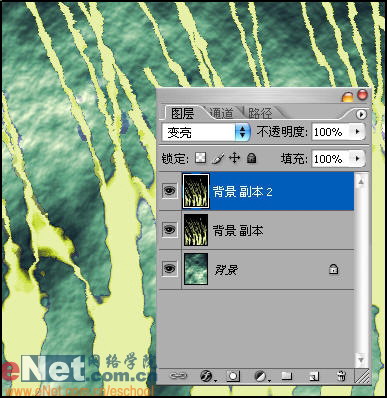Click the link layers chain icon
The image size is (387, 398).
coord(178,376)
